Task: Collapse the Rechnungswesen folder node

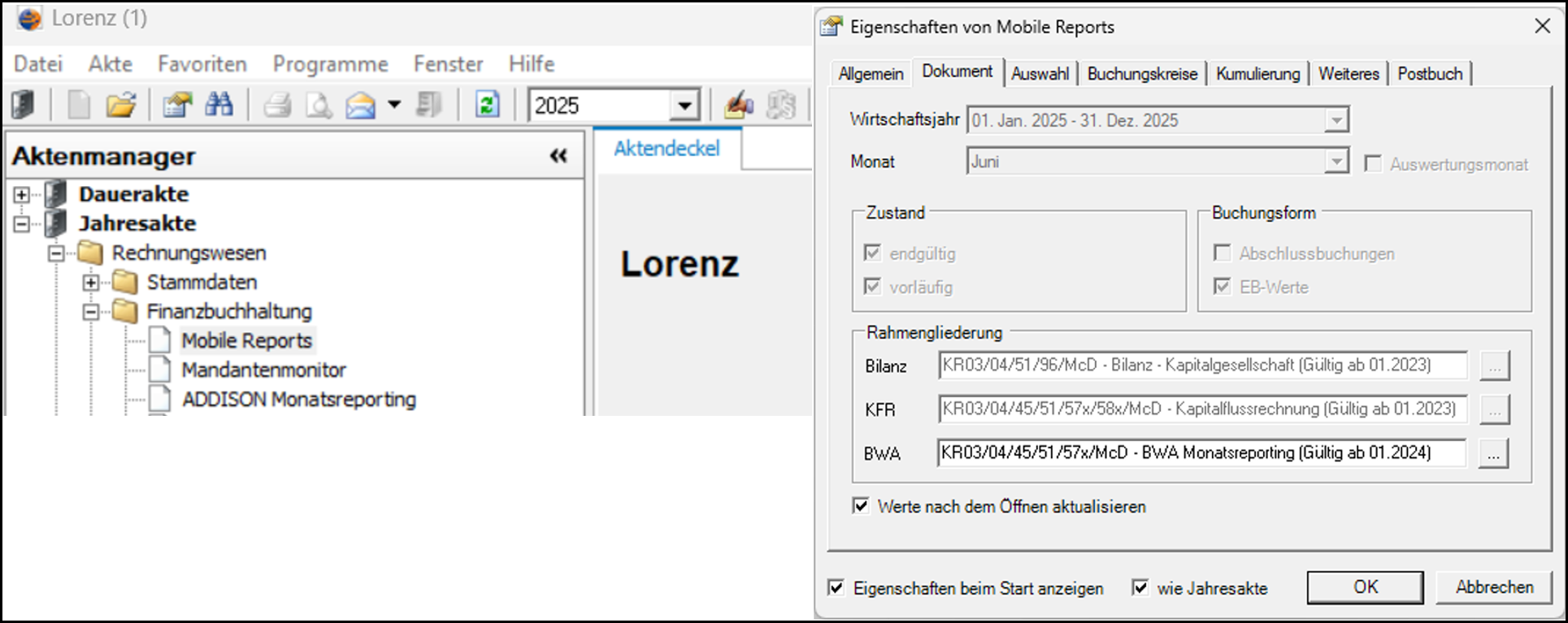Action: (x=56, y=253)
